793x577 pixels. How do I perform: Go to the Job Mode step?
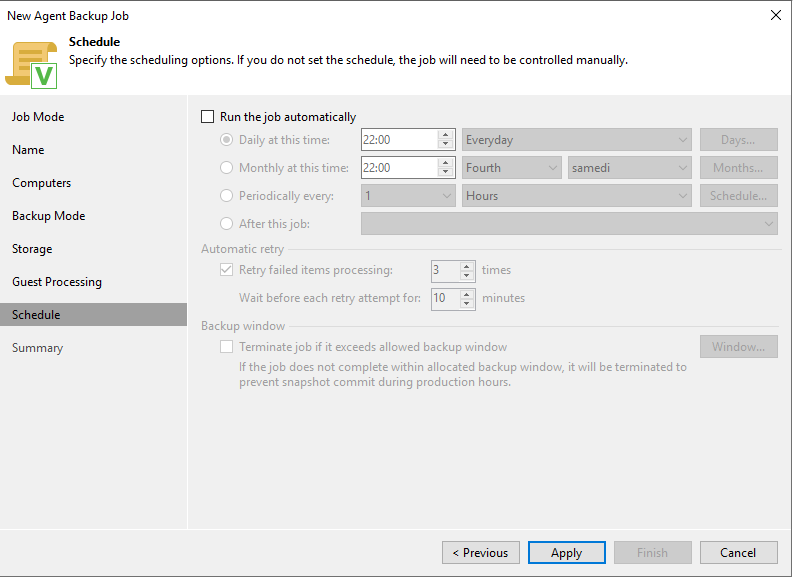tap(38, 117)
